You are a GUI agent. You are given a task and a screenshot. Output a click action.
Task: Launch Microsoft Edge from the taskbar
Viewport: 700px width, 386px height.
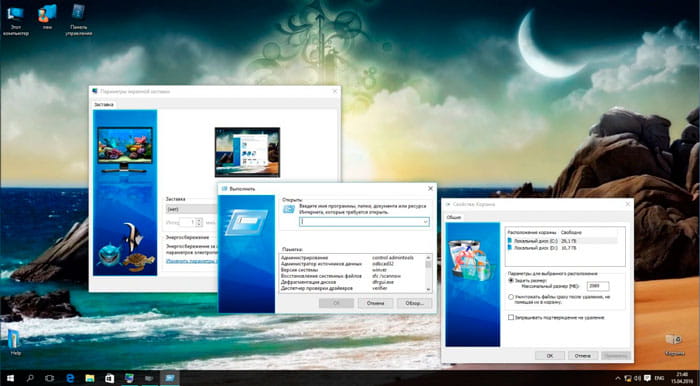(70, 378)
